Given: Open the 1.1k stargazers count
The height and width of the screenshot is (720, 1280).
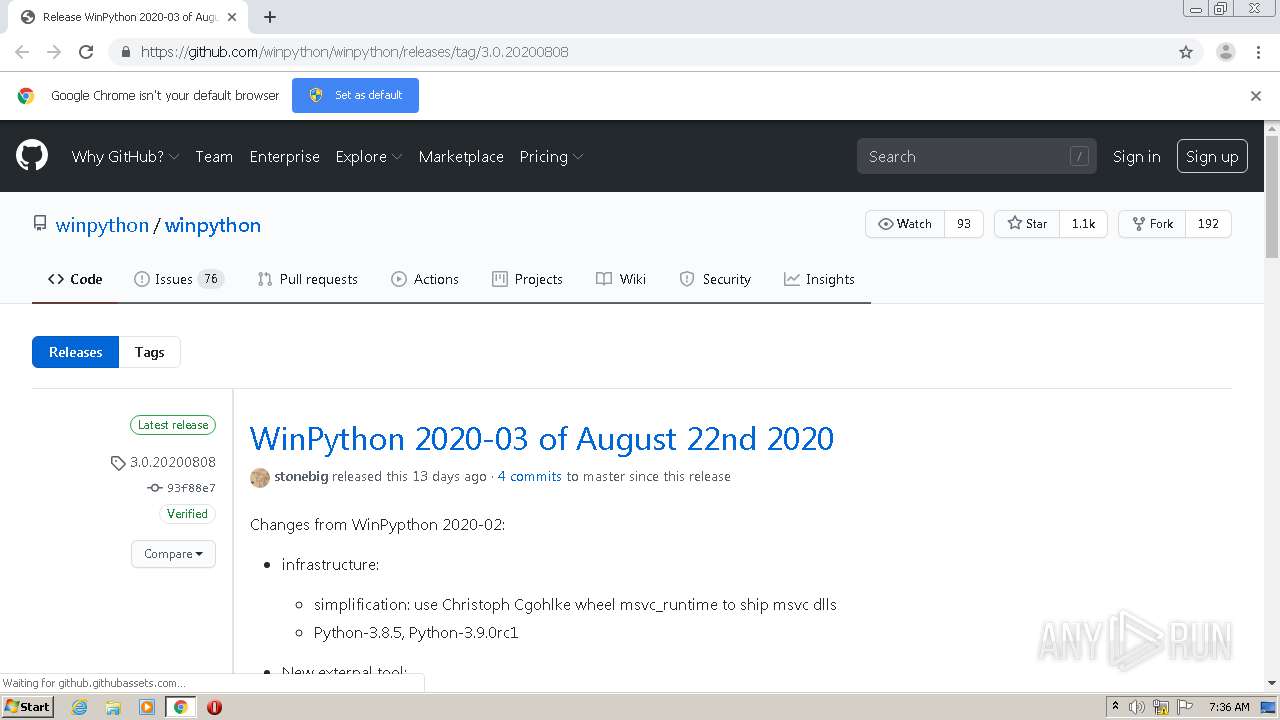Looking at the screenshot, I should (1084, 224).
